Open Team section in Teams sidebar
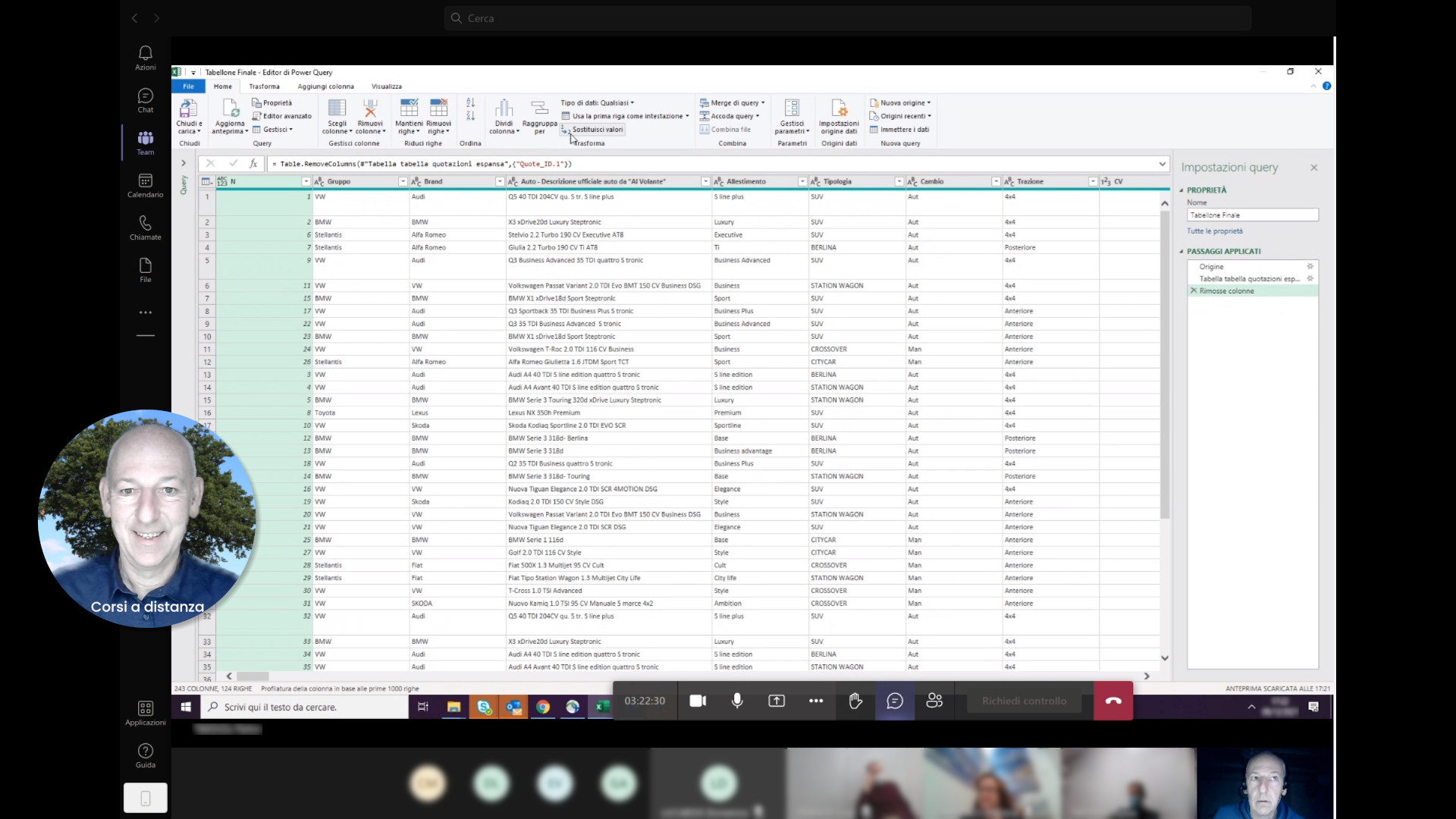The image size is (1456, 819). [x=145, y=143]
